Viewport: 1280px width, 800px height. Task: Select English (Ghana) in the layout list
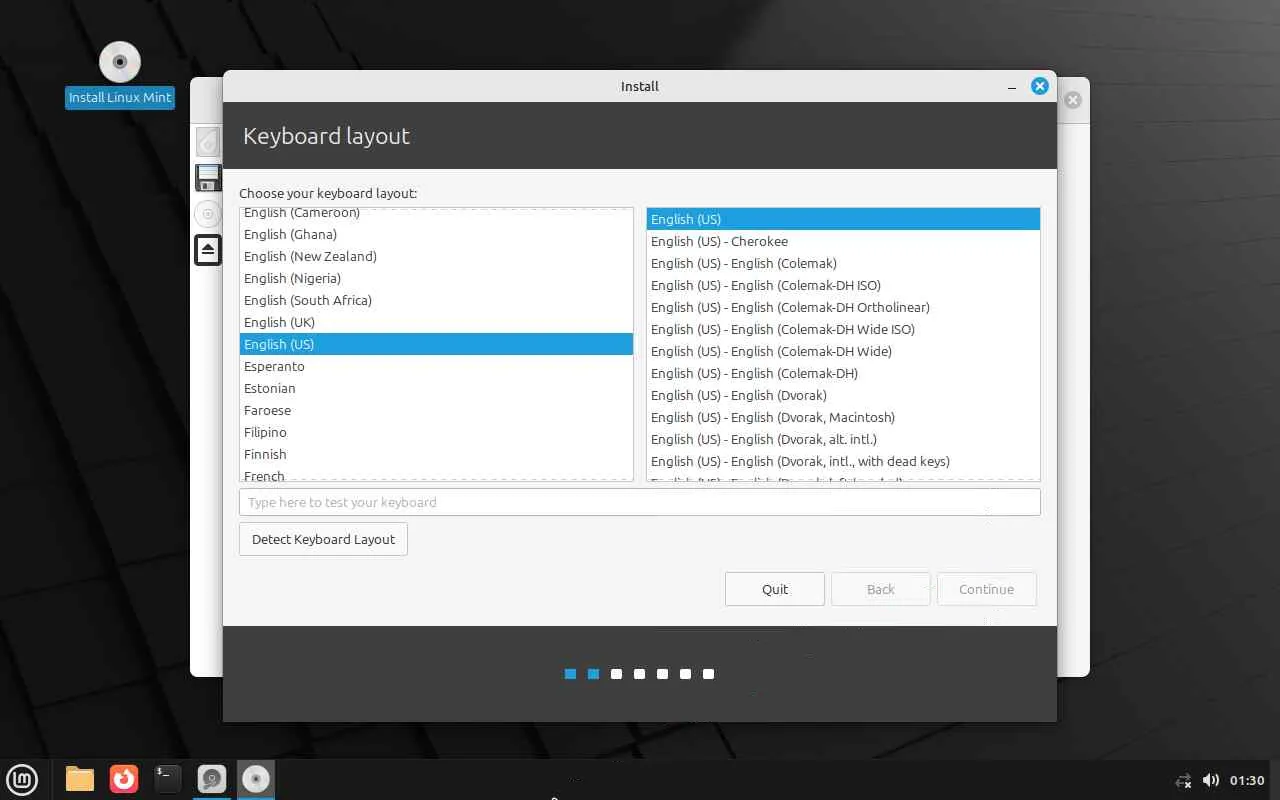click(x=436, y=234)
